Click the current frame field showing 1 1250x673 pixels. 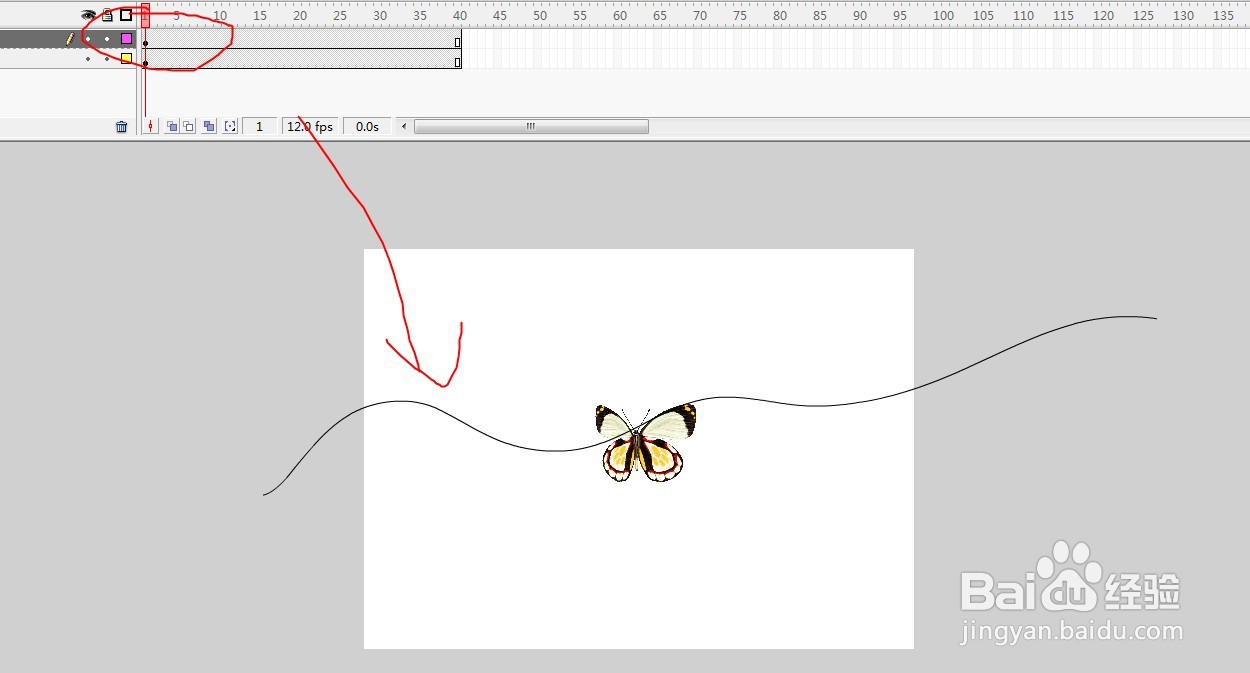(x=260, y=127)
